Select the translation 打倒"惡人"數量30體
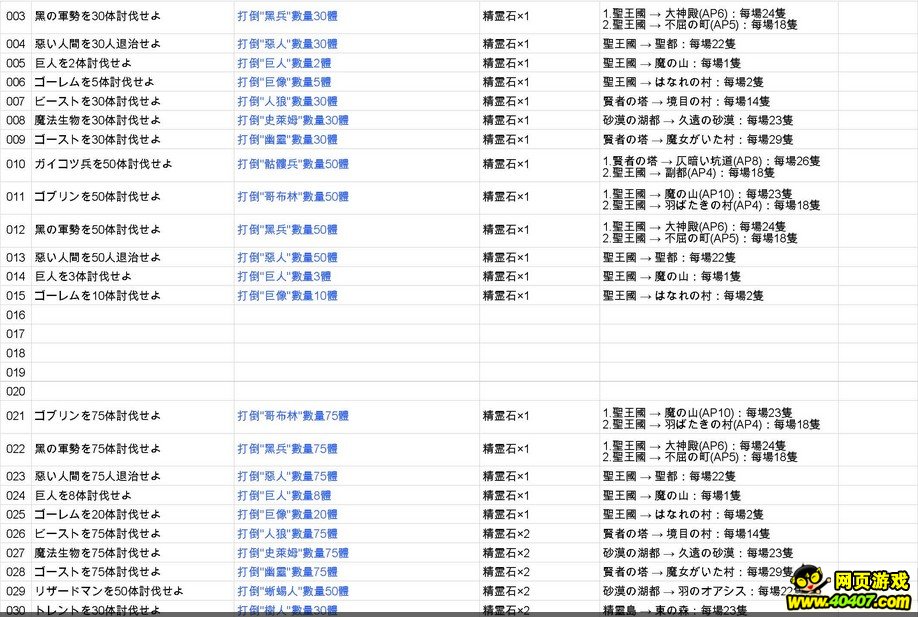The image size is (918, 617). tap(287, 44)
